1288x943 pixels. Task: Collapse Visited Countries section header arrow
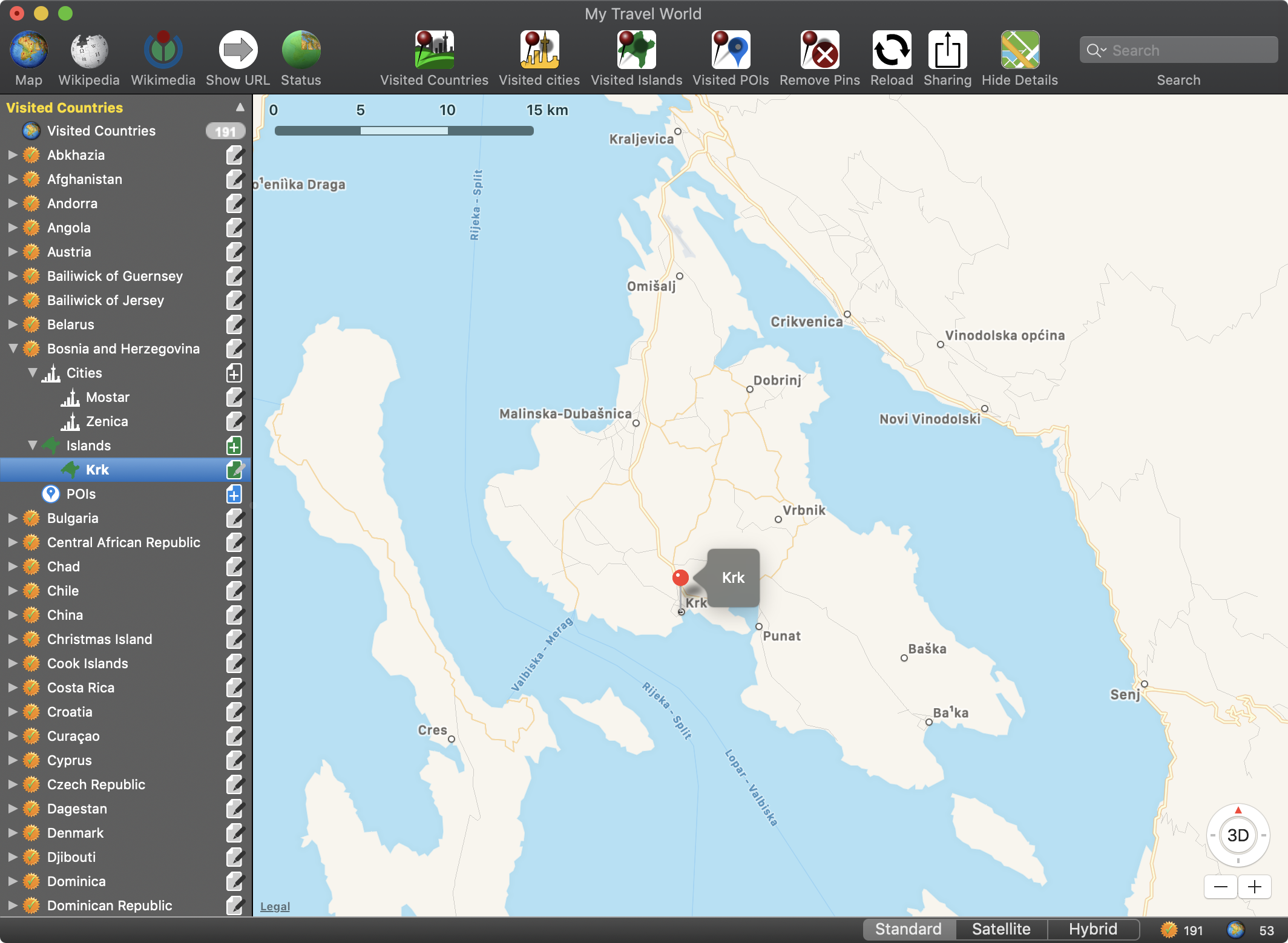(240, 107)
